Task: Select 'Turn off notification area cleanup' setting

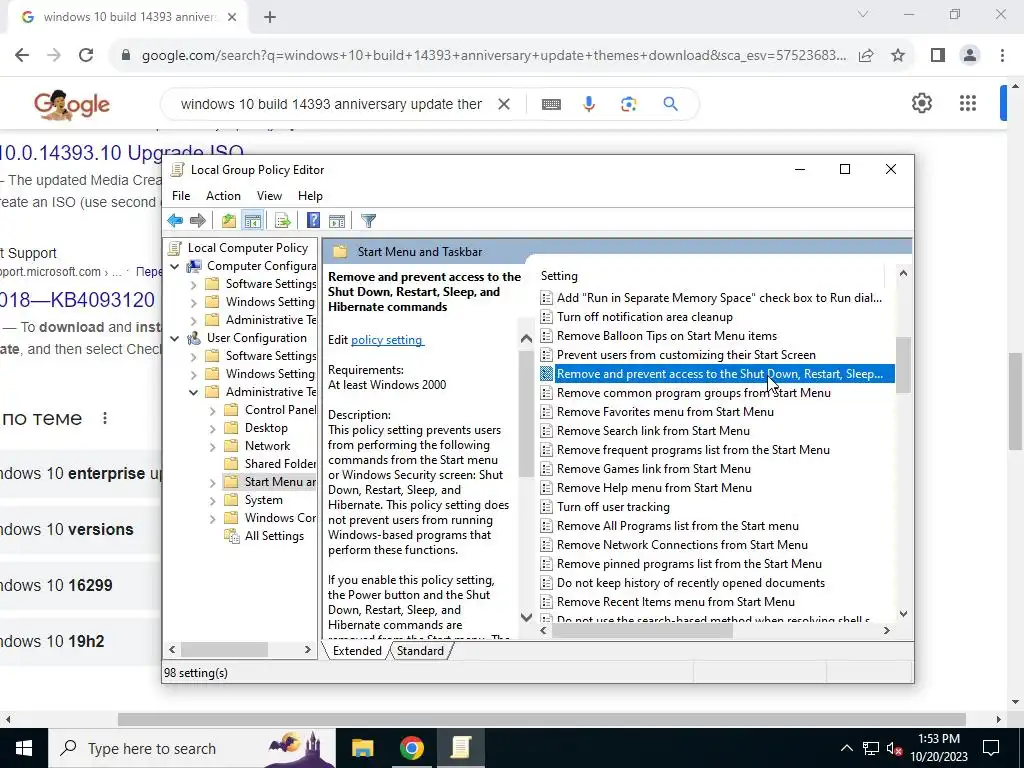Action: [x=645, y=317]
